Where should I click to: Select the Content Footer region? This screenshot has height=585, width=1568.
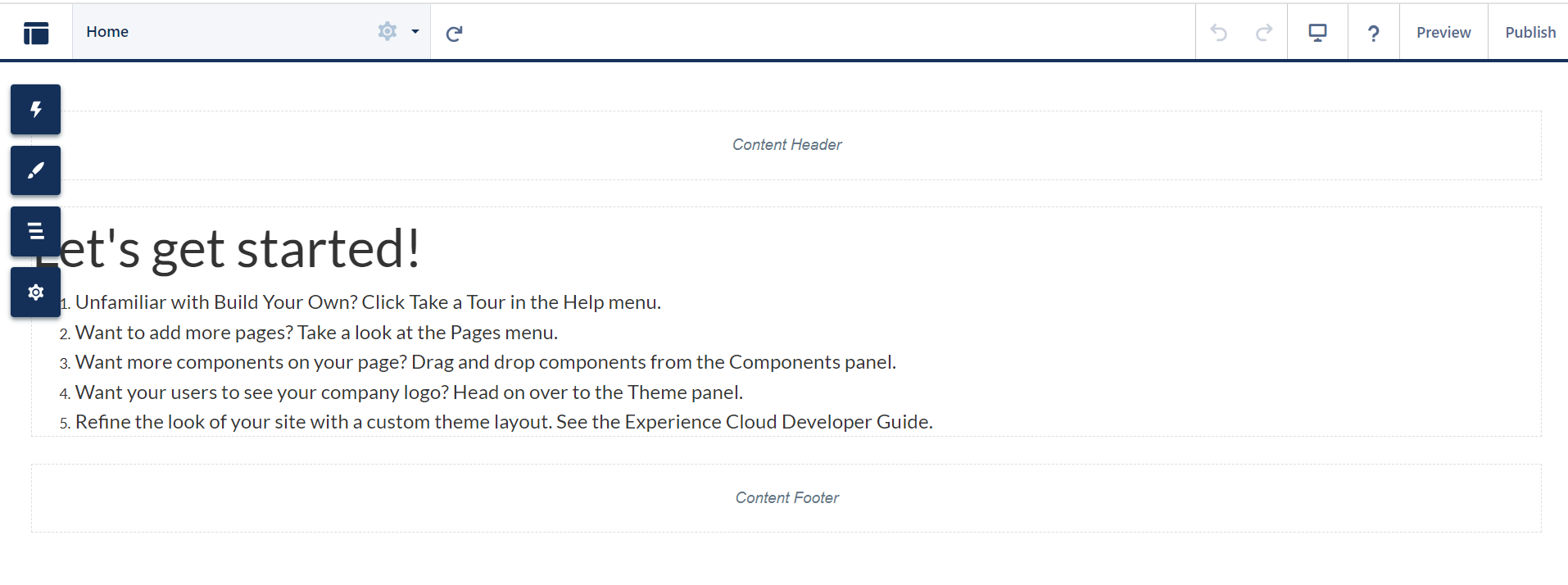point(786,498)
